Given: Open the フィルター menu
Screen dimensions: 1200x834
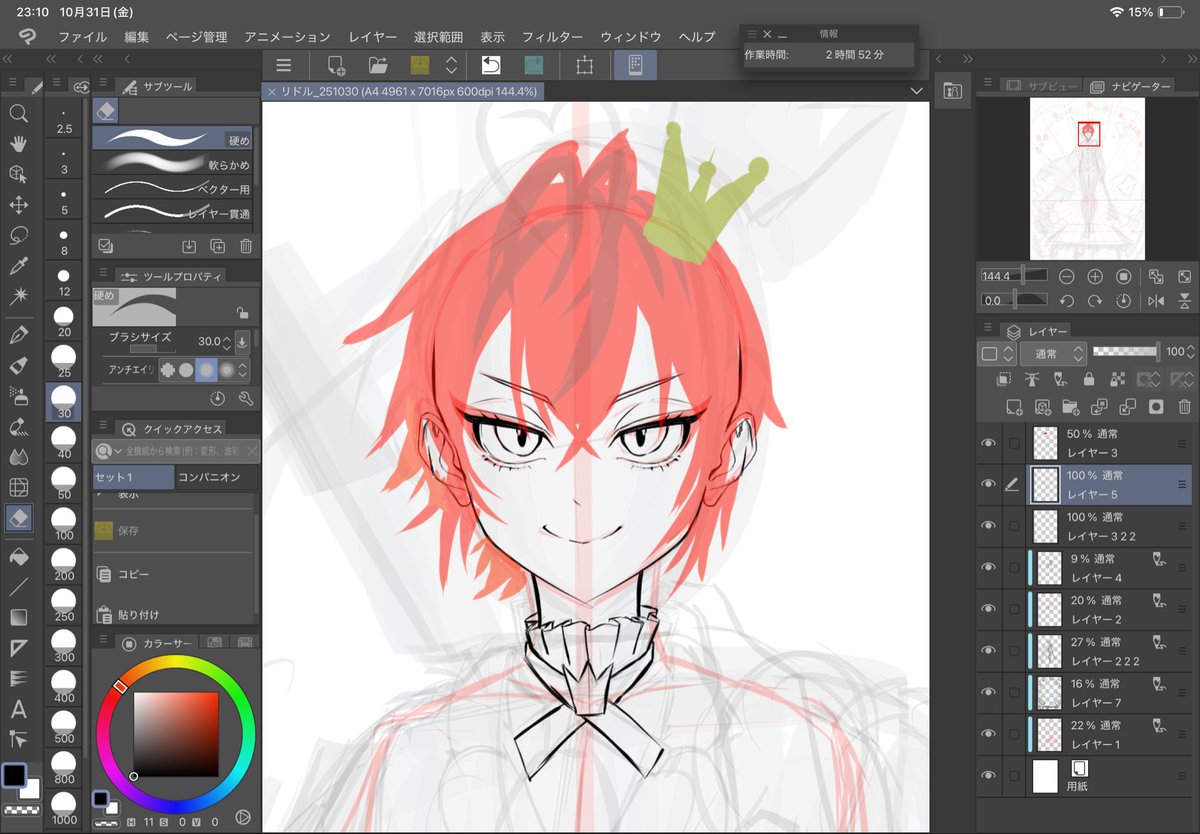Looking at the screenshot, I should 552,37.
